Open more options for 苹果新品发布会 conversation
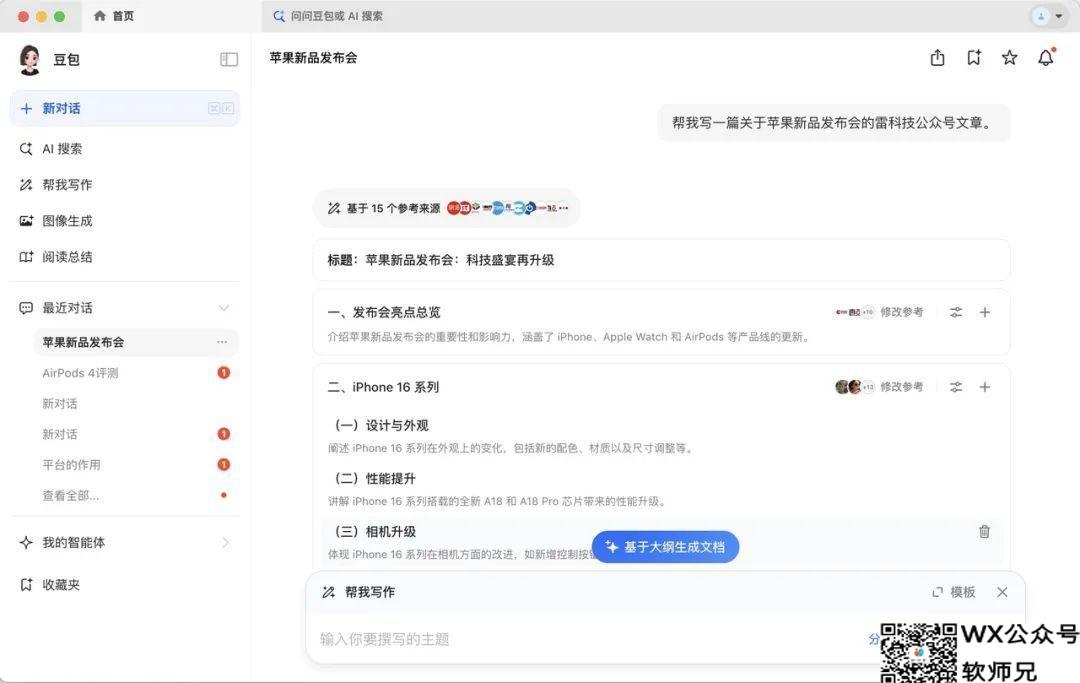 (x=222, y=342)
